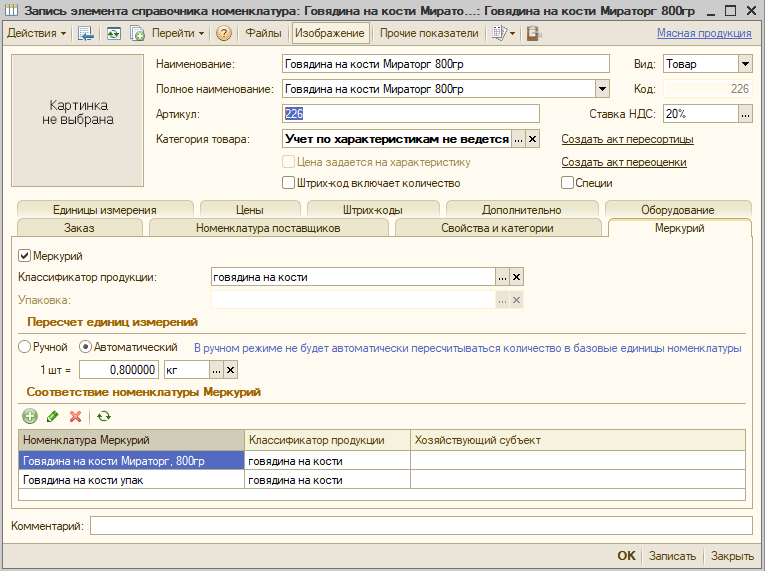This screenshot has width=765, height=571.
Task: Click the Изображение toolbar button
Action: (330, 33)
